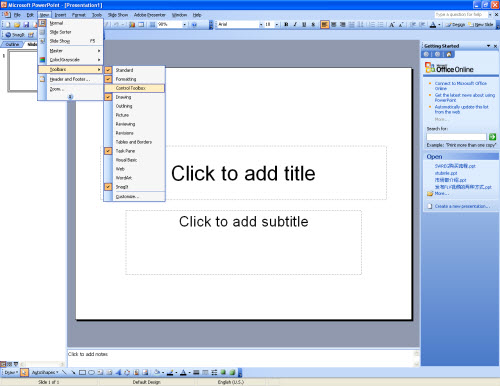Click the Underline toolbar icon
500x386 pixels.
click(x=304, y=24)
